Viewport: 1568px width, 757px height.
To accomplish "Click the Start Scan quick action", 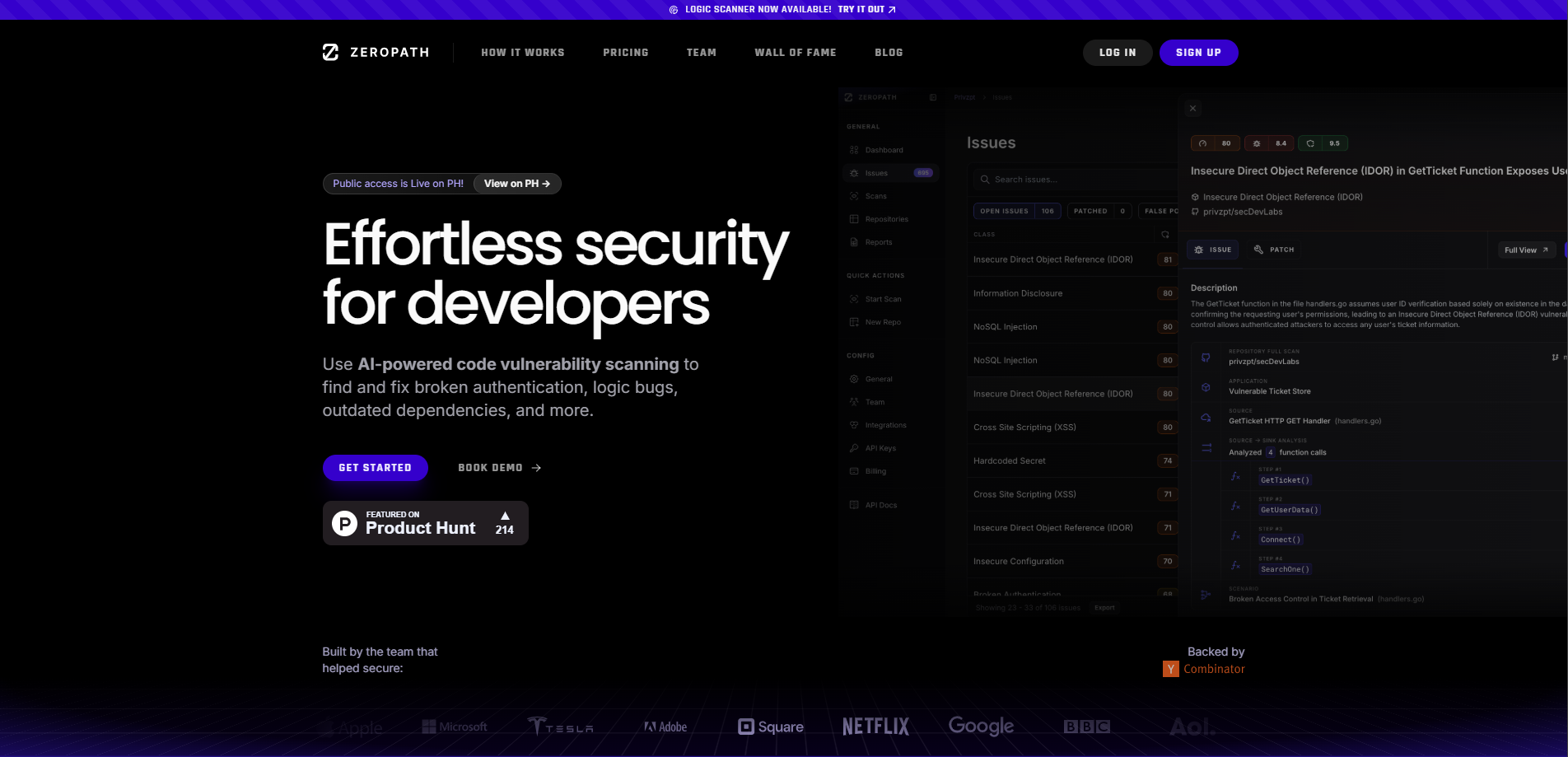I will click(x=883, y=298).
